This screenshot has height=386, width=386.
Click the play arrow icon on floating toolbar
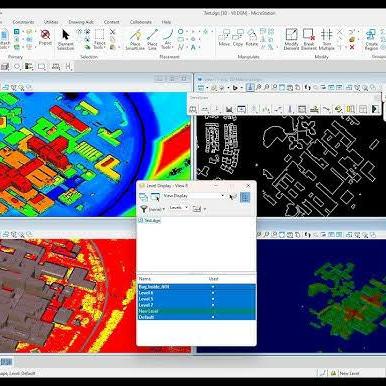(x=375, y=109)
